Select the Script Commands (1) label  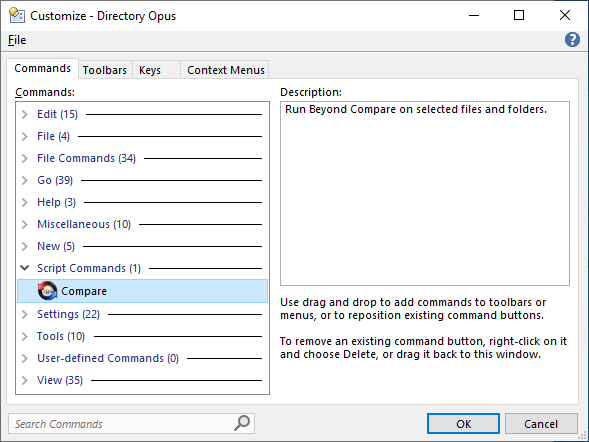click(x=89, y=268)
